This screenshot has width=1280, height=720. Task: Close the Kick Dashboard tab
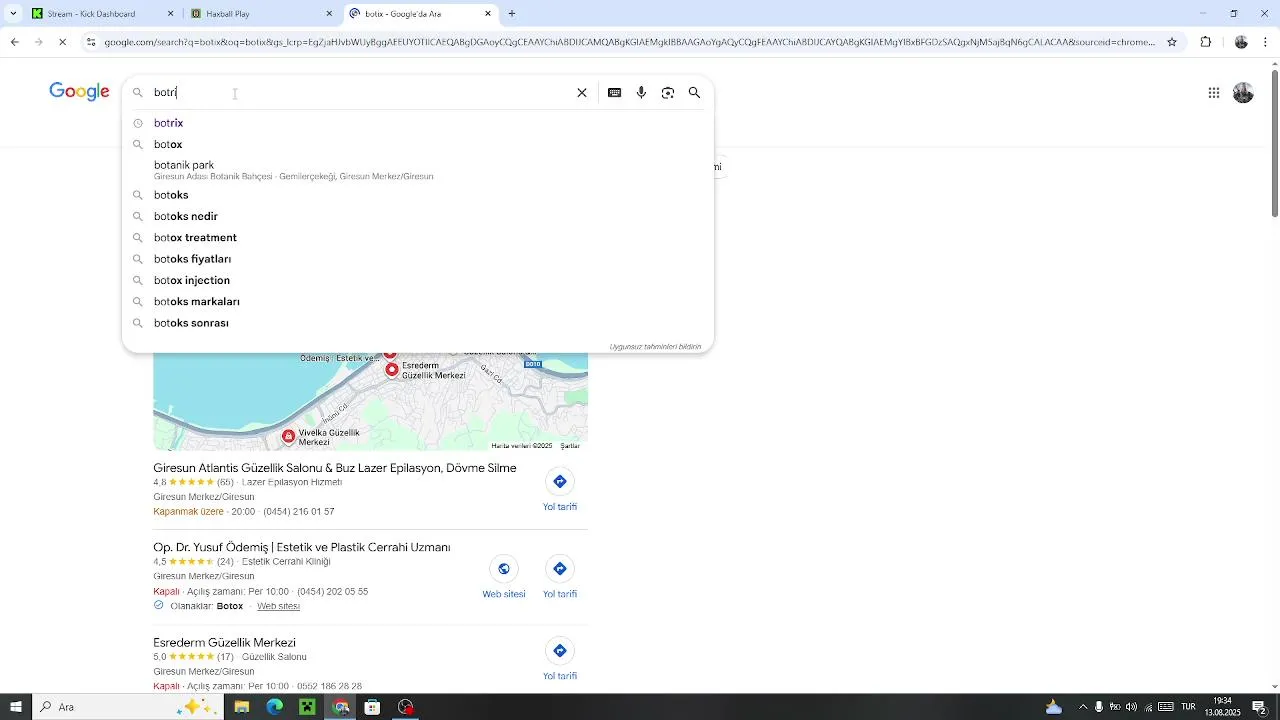click(170, 14)
